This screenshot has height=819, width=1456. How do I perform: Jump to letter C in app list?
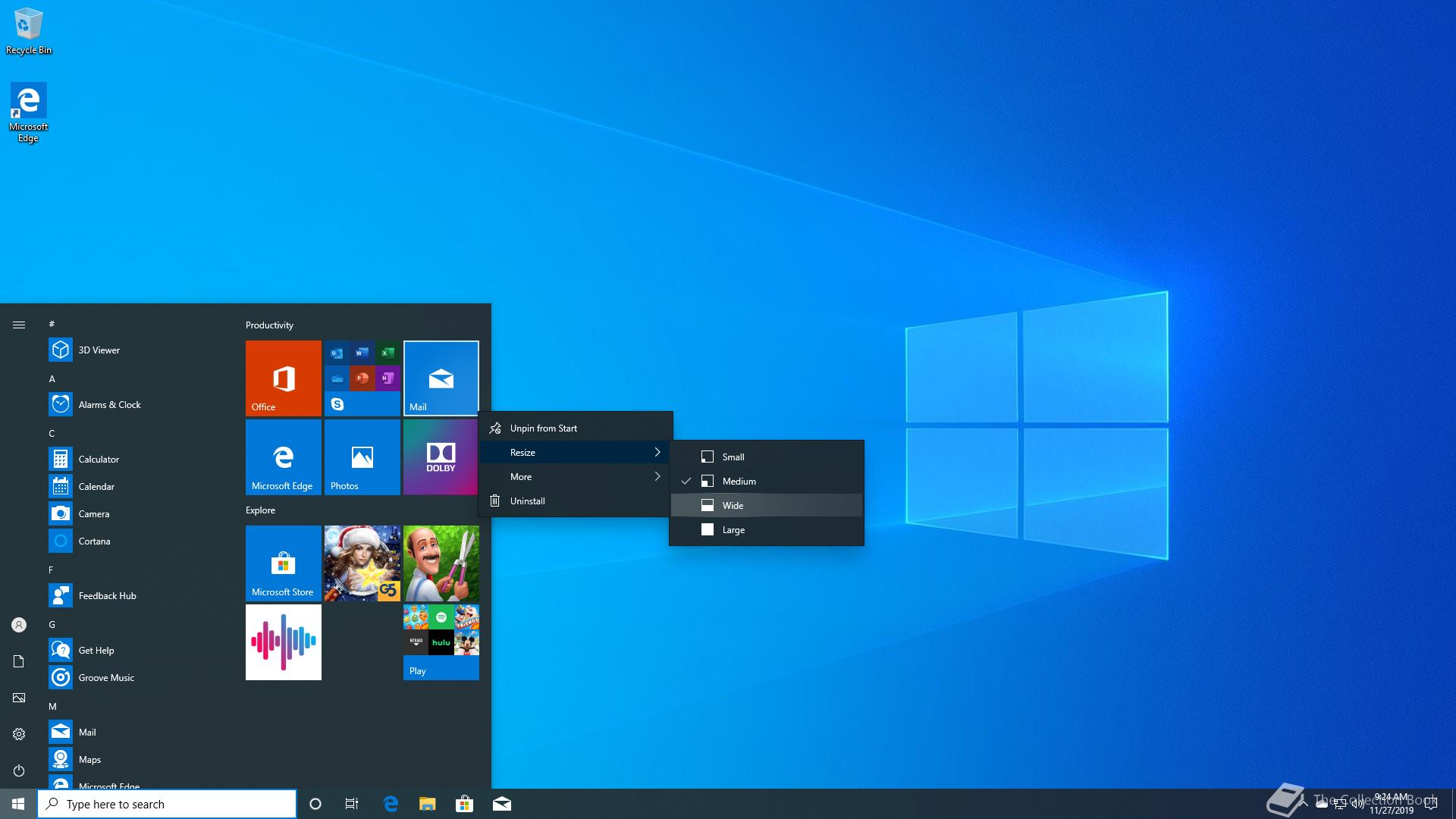52,433
